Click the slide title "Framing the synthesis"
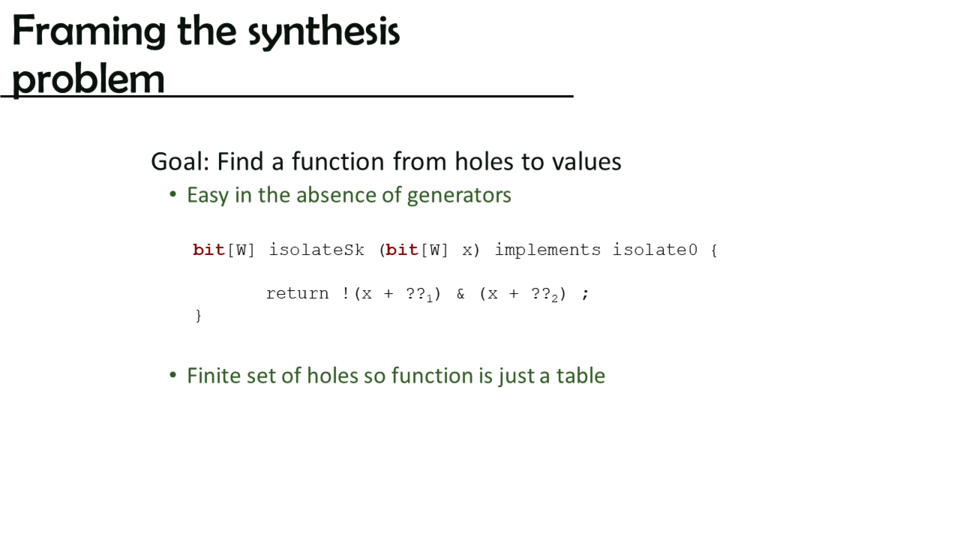 [x=205, y=32]
